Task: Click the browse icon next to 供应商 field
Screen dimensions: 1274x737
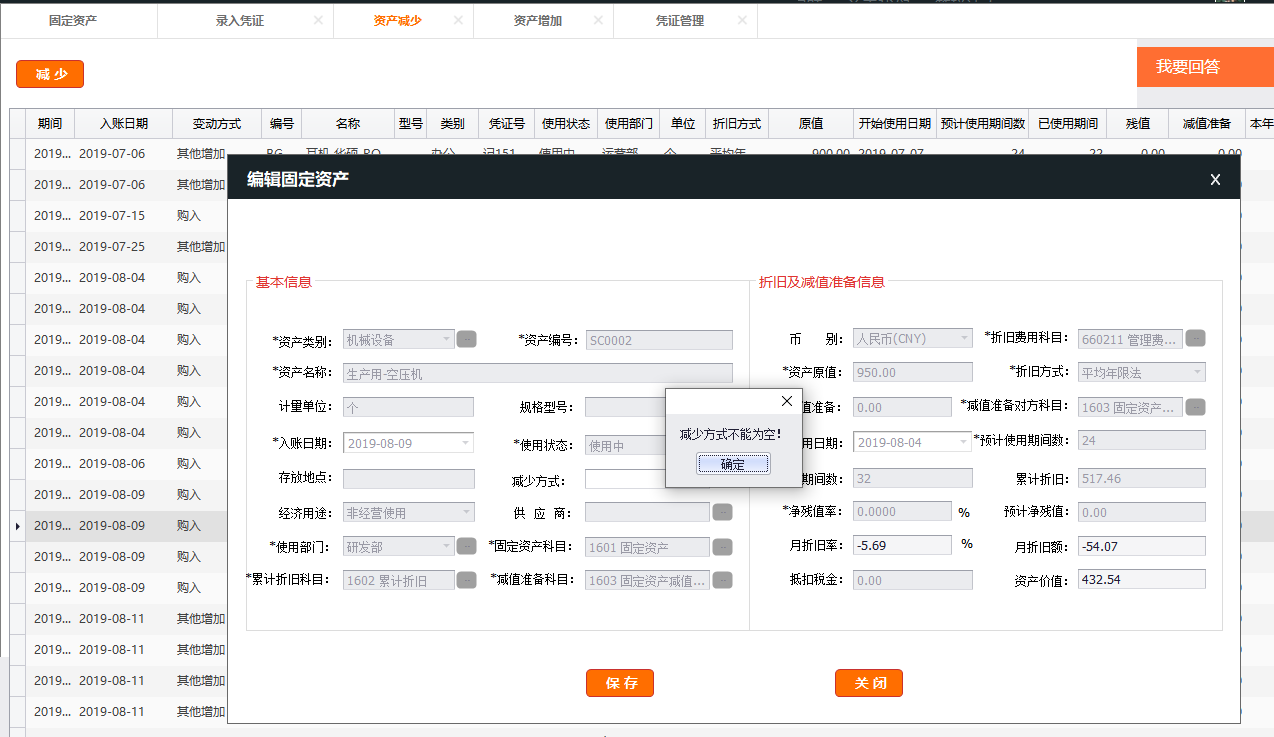Action: pos(722,512)
